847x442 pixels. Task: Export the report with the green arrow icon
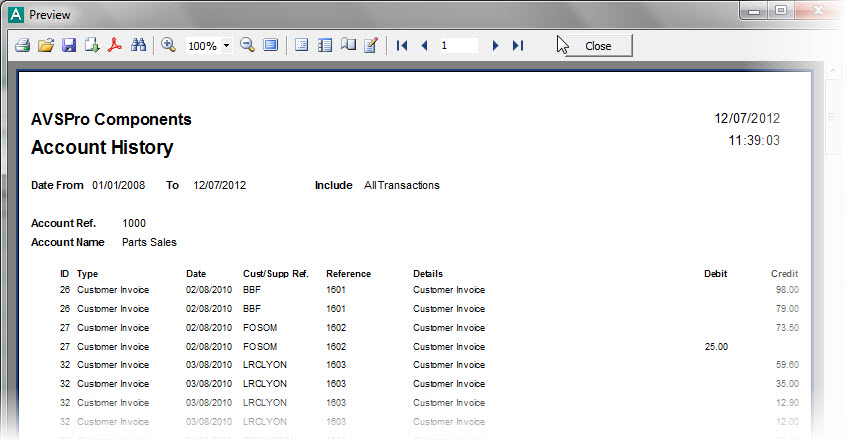click(x=92, y=46)
